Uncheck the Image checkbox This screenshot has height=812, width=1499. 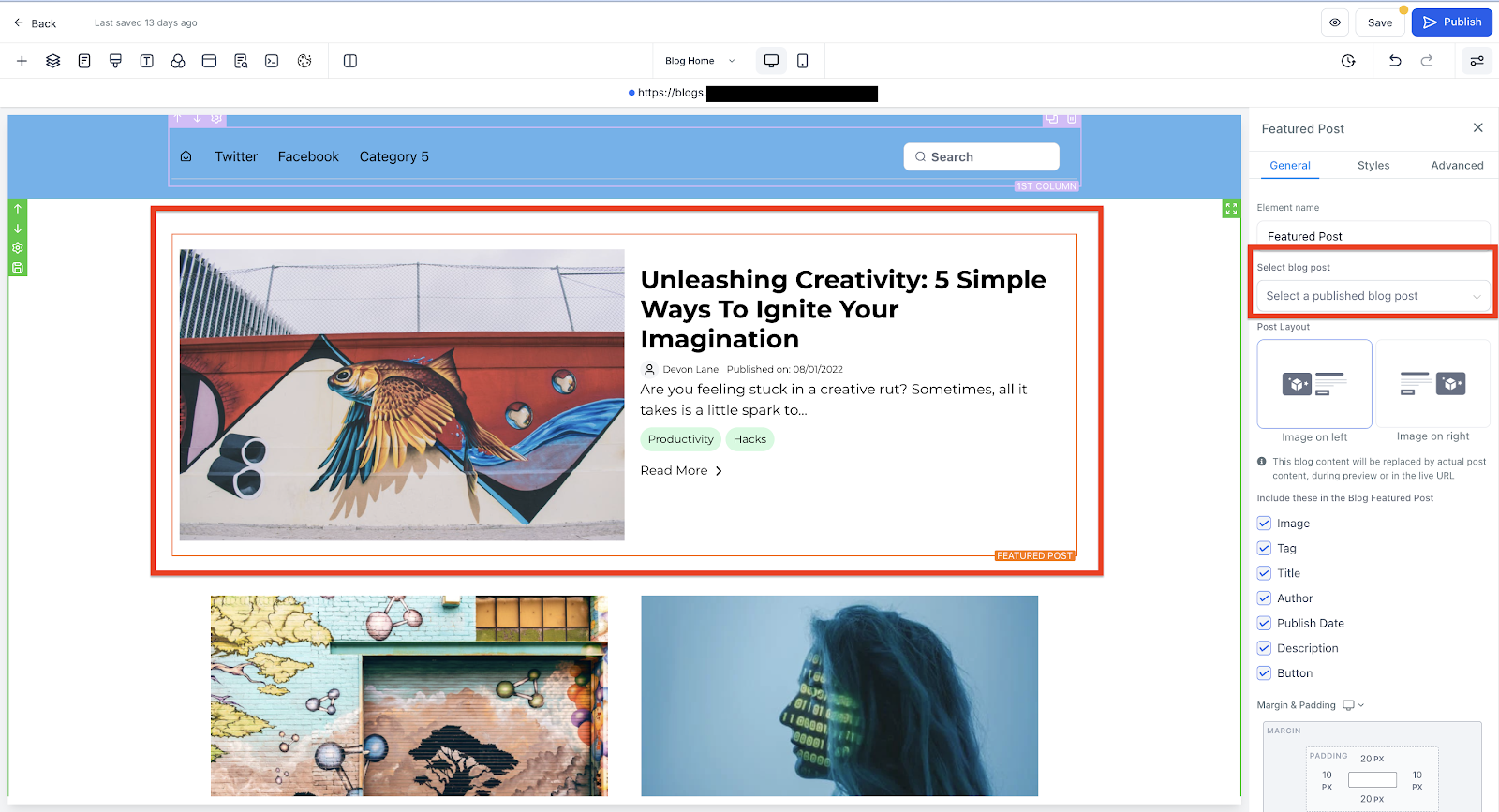pos(1264,524)
